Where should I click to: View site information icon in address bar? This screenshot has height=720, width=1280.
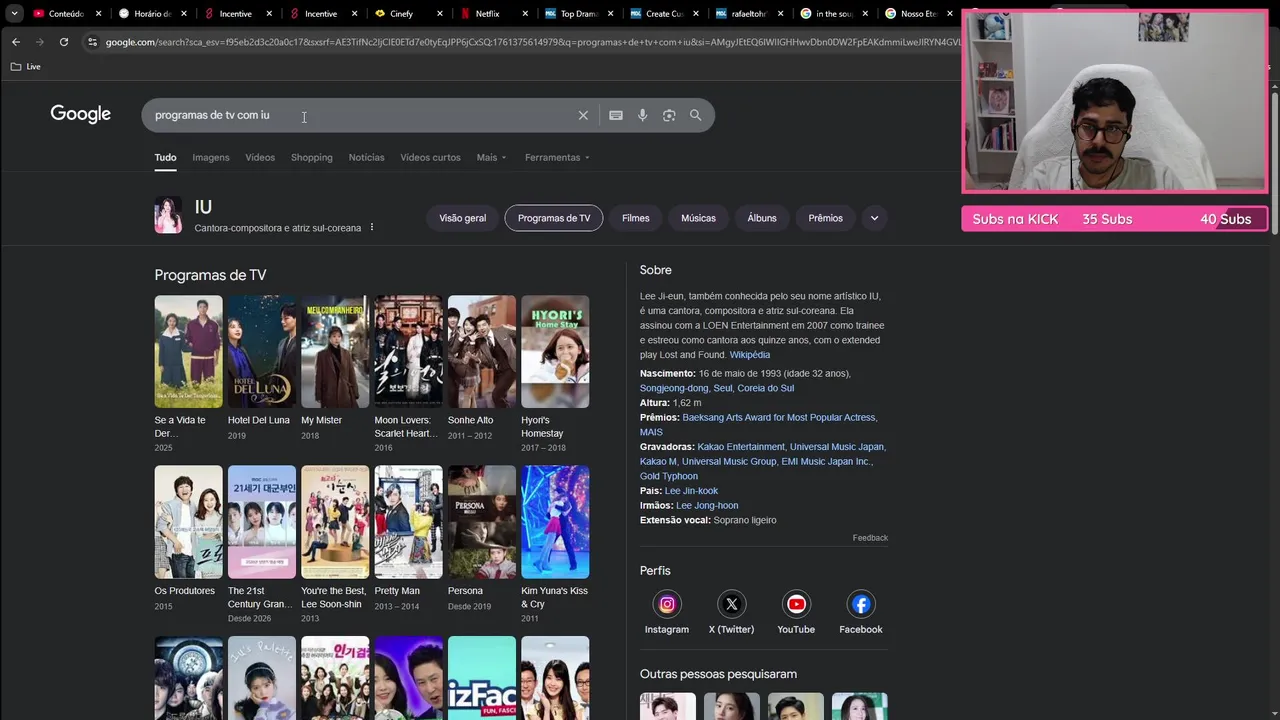[92, 42]
